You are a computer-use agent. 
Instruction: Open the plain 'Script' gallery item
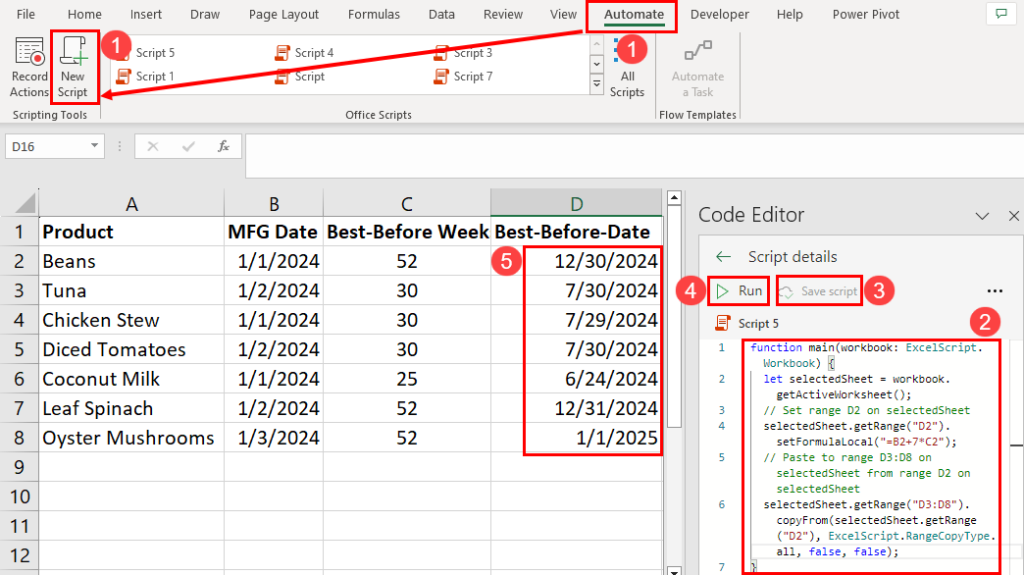click(300, 76)
